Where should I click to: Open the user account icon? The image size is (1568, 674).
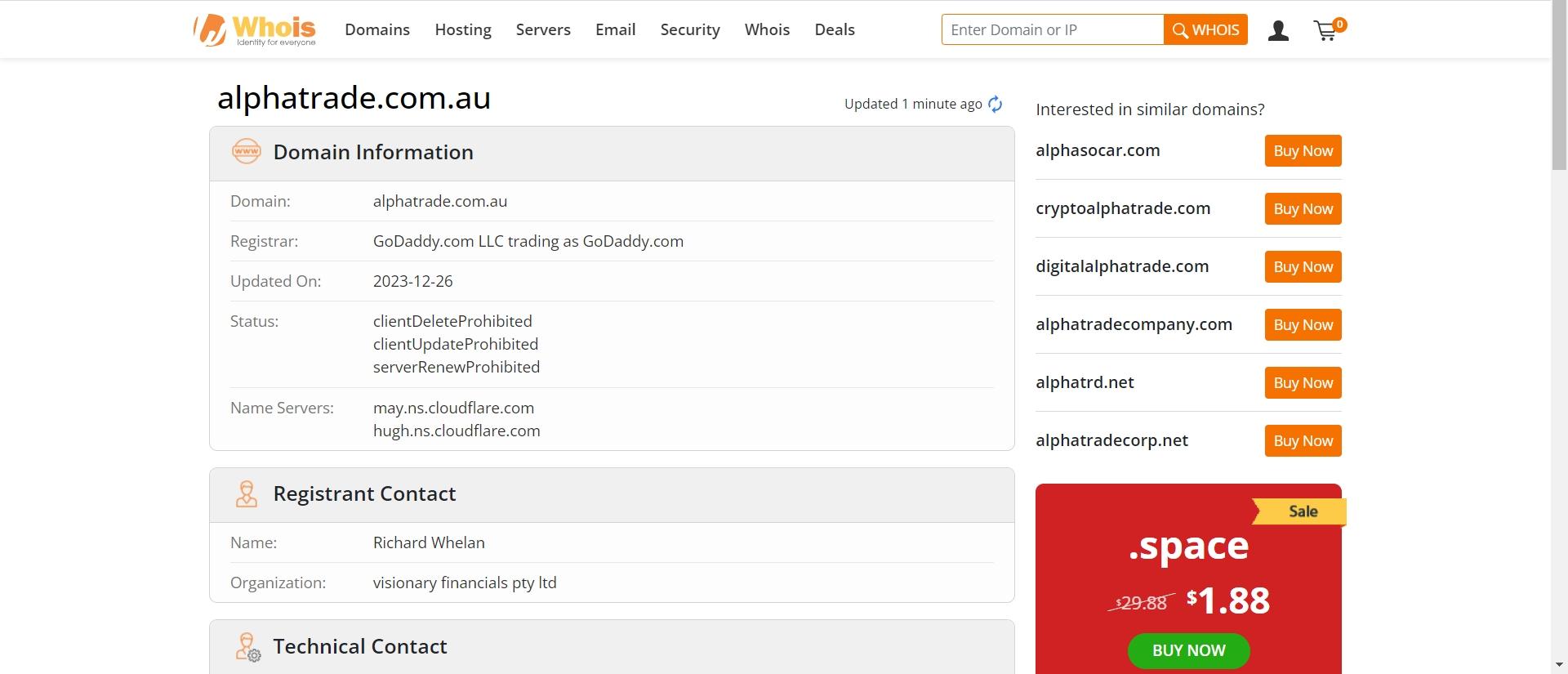(1278, 31)
